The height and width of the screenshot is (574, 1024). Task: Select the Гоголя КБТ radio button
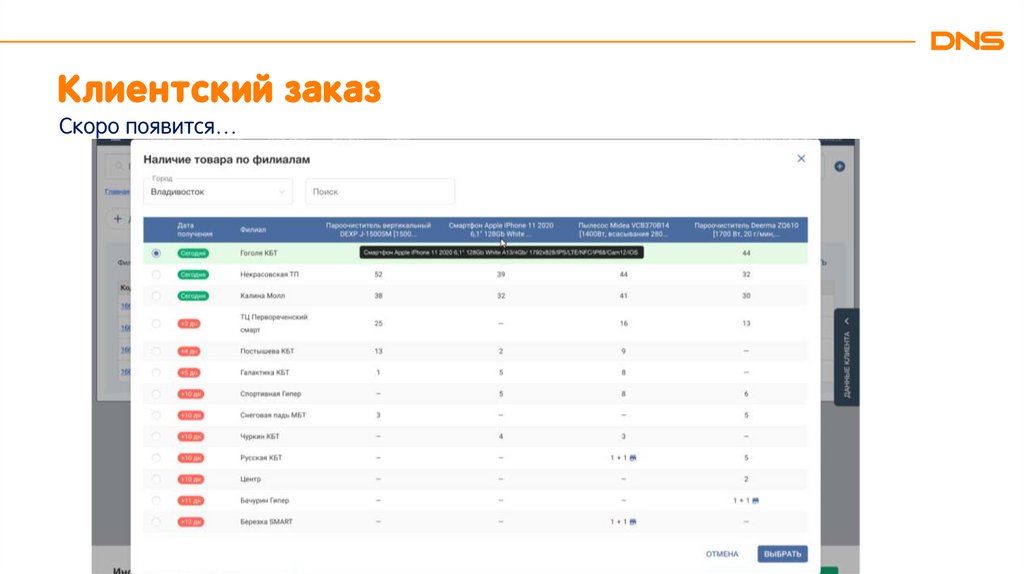click(x=156, y=253)
